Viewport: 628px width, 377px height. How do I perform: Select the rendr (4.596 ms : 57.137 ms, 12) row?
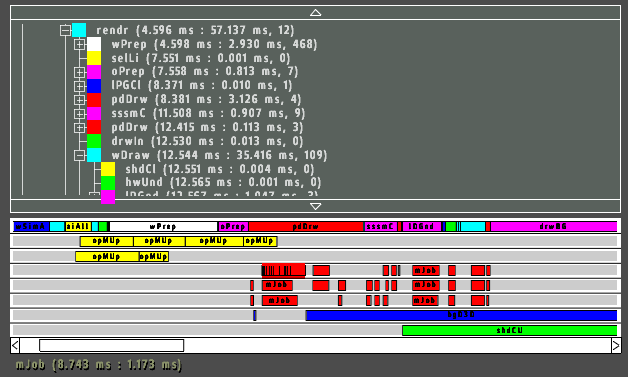coord(195,30)
